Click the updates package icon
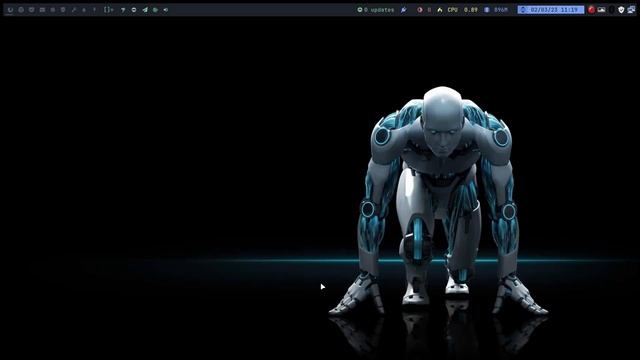 click(x=360, y=10)
